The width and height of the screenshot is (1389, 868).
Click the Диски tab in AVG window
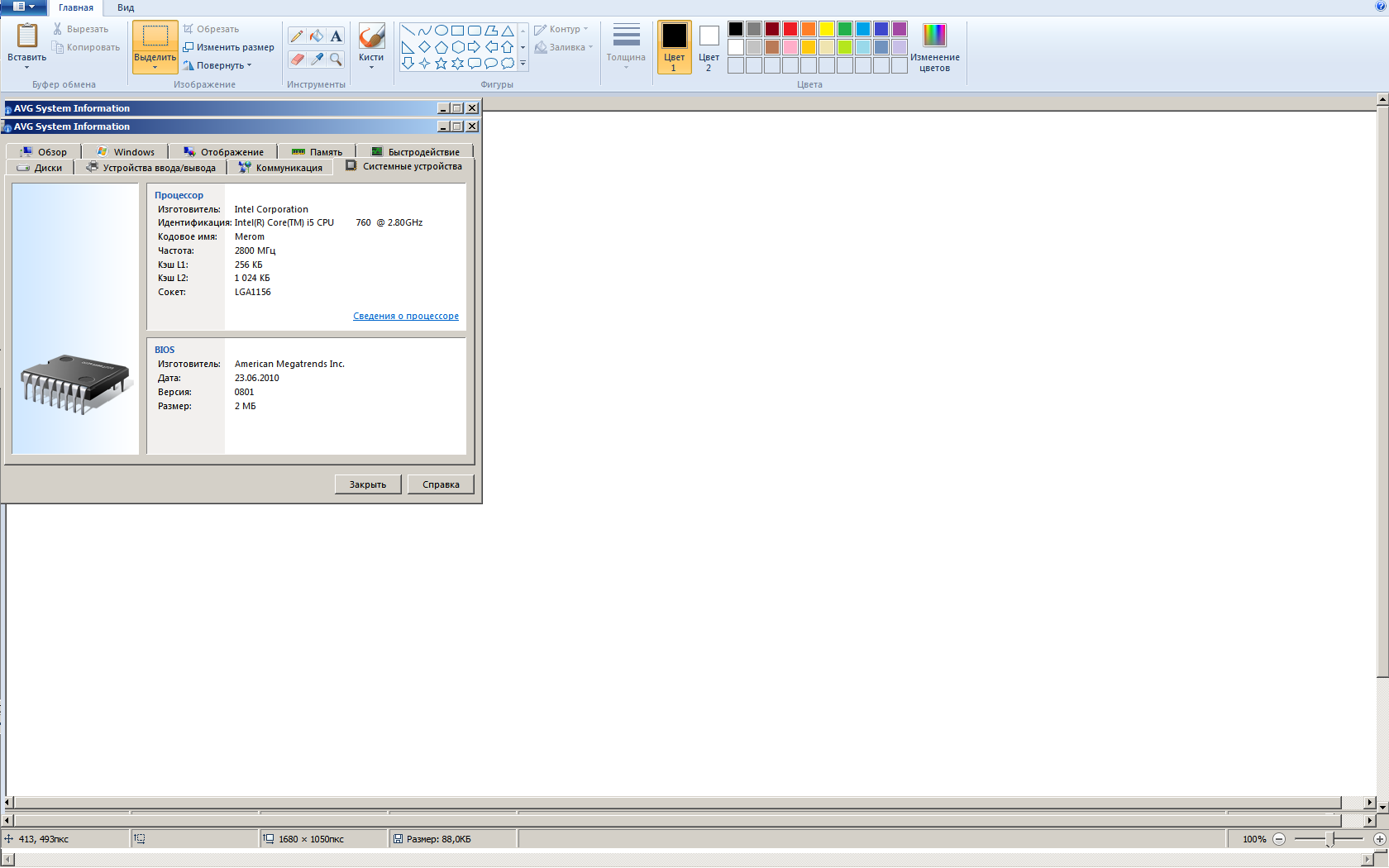(x=40, y=168)
